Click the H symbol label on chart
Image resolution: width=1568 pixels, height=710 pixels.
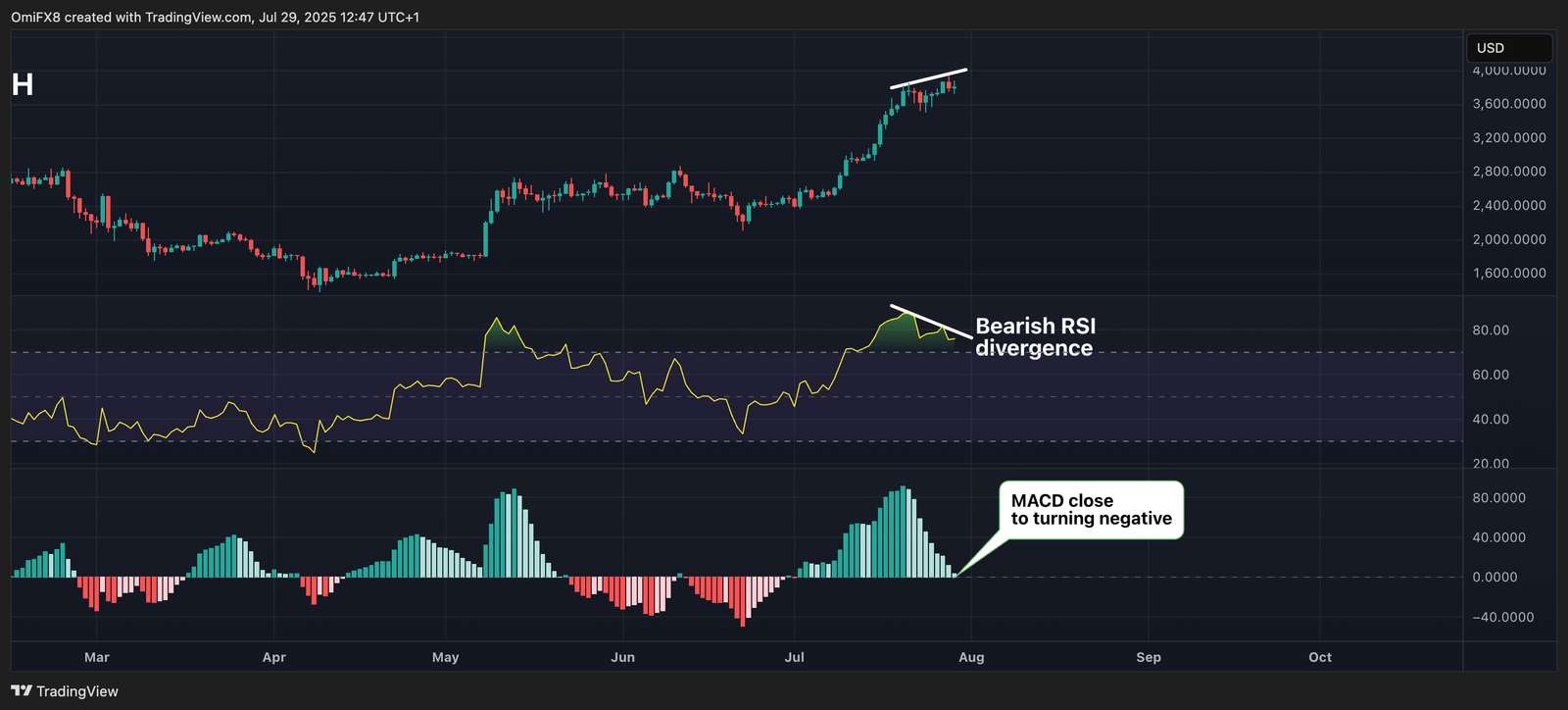[23, 85]
